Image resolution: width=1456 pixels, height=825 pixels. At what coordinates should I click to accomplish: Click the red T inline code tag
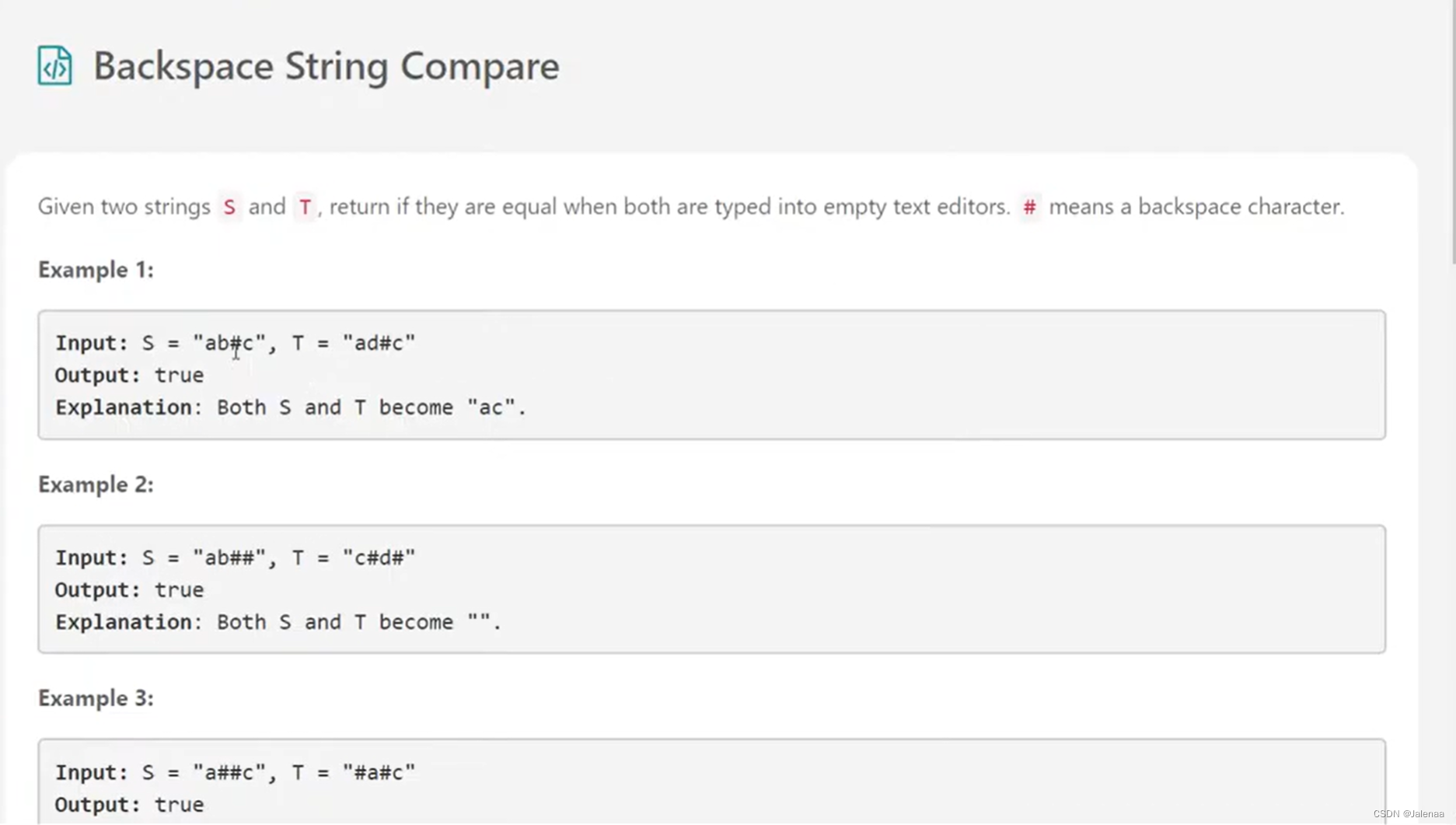point(305,207)
